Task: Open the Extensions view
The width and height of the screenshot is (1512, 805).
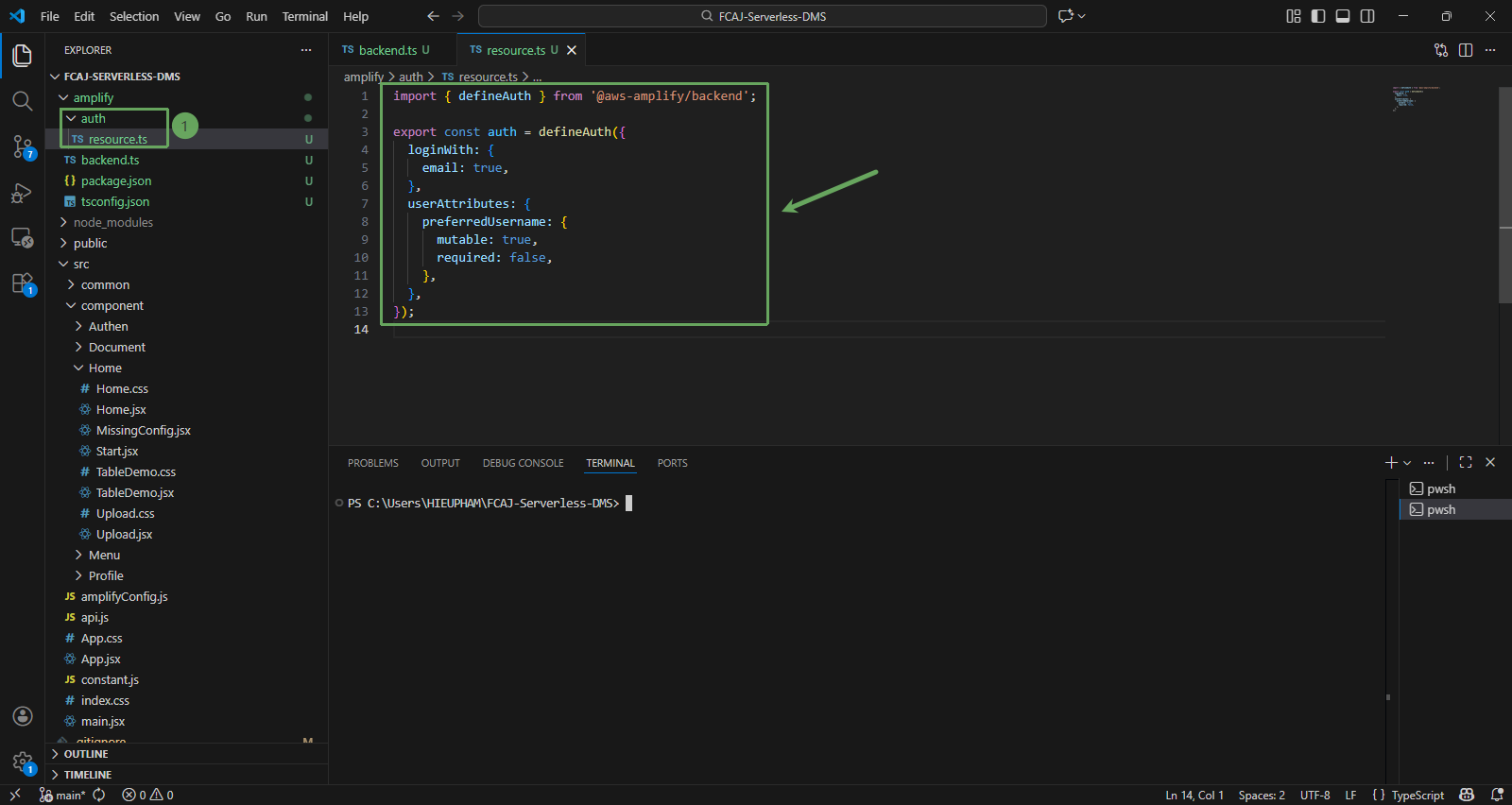Action: 23,283
